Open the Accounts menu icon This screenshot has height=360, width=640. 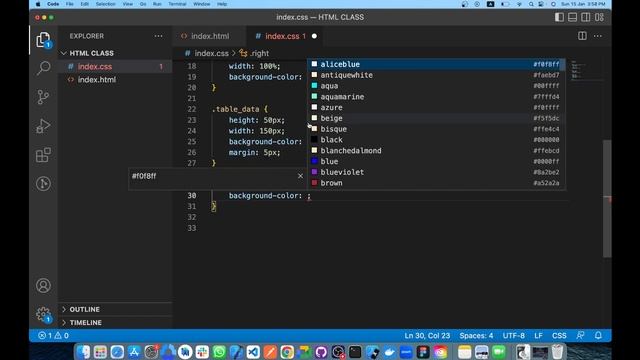[x=43, y=285]
